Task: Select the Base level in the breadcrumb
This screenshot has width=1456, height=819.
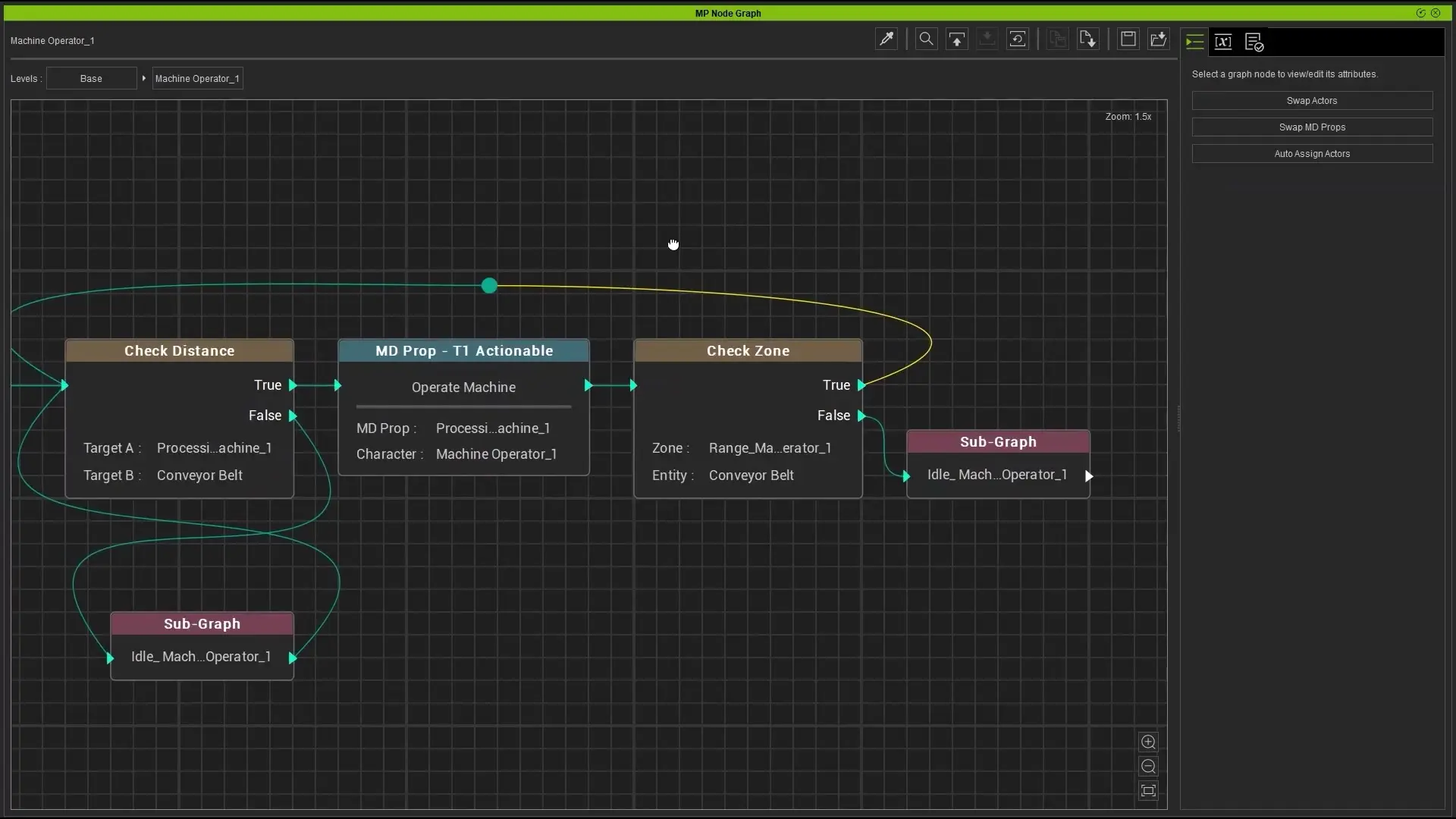Action: click(89, 77)
